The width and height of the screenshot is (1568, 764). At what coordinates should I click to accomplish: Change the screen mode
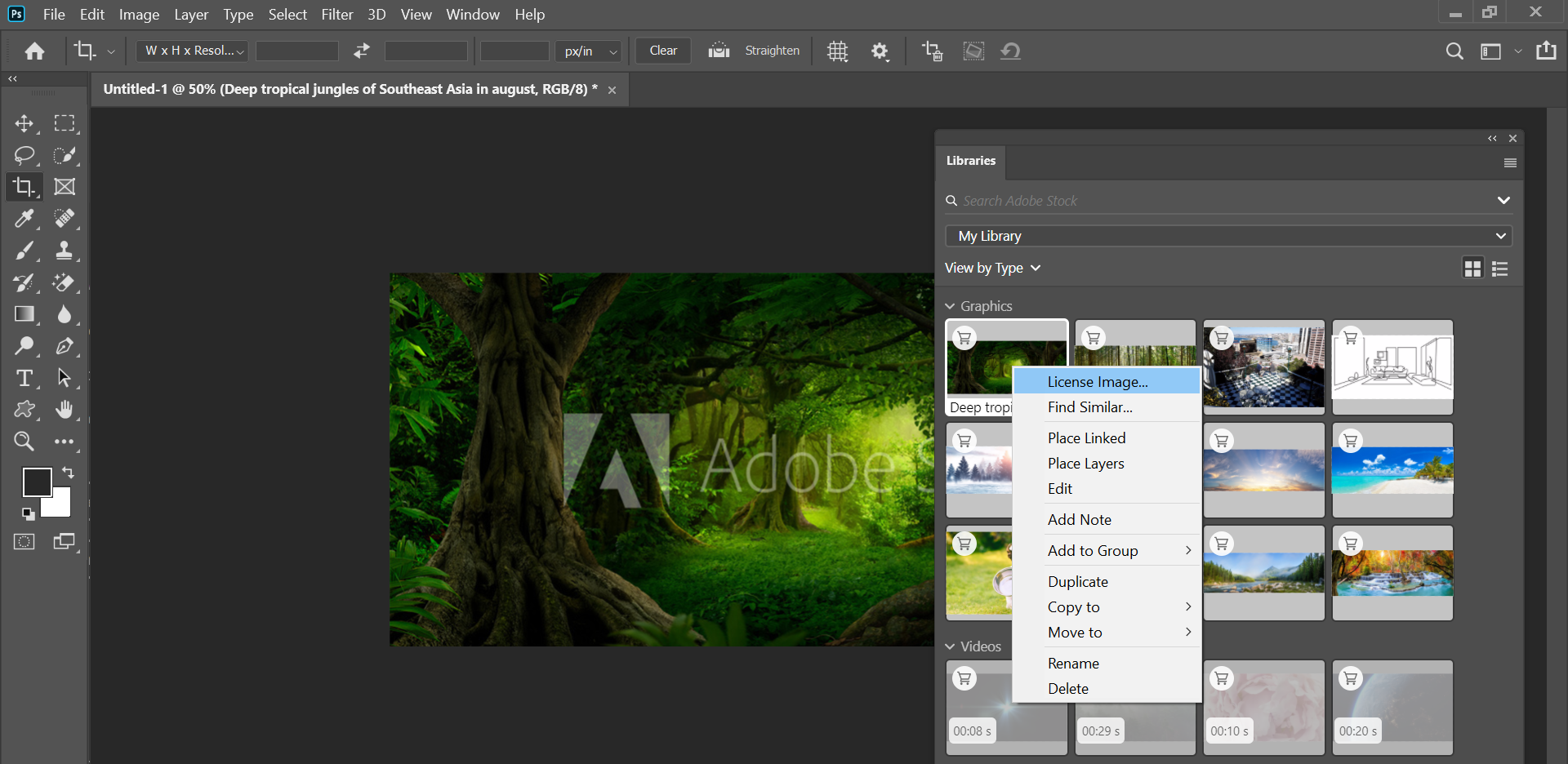[x=65, y=542]
